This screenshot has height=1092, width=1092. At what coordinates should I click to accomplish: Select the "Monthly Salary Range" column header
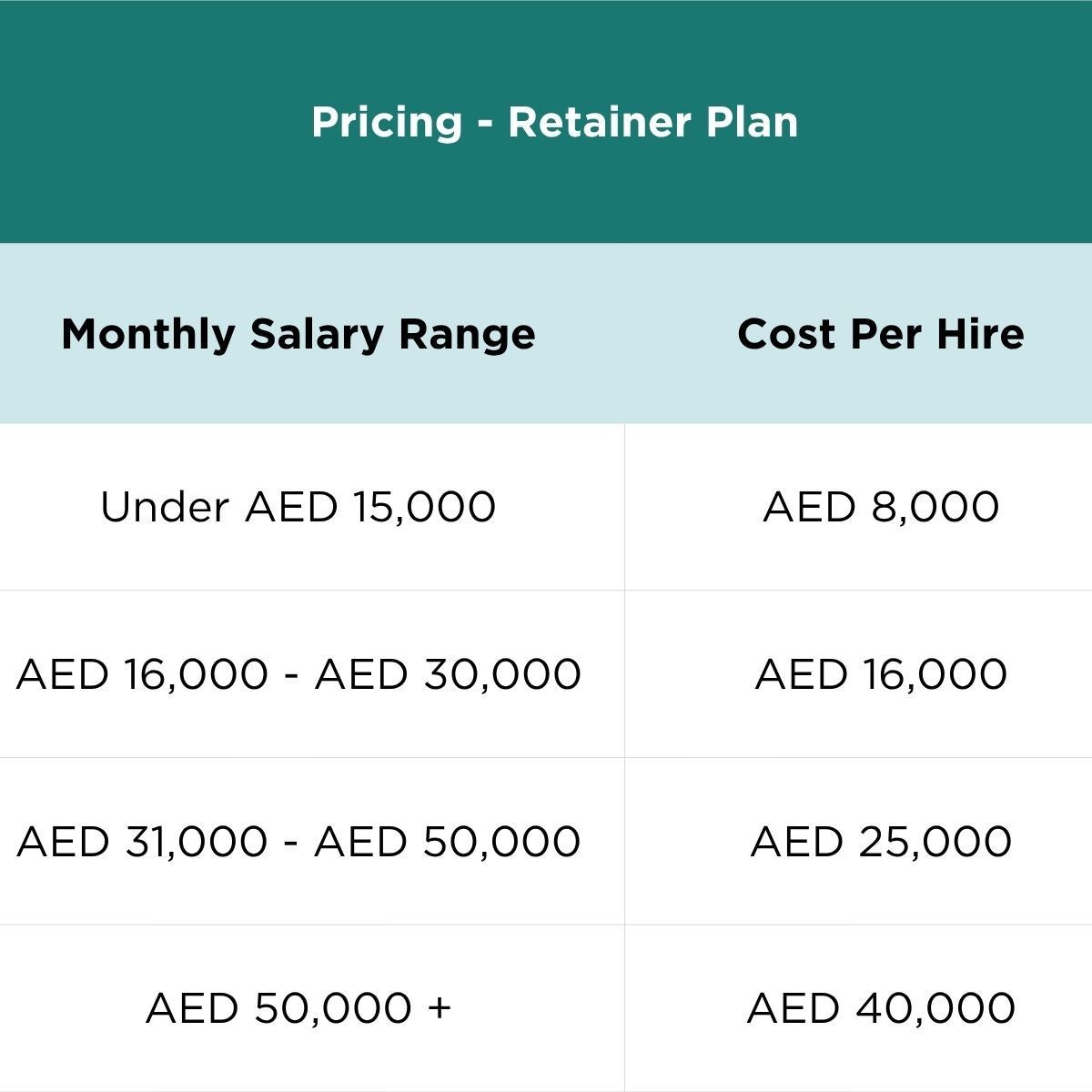tap(298, 334)
